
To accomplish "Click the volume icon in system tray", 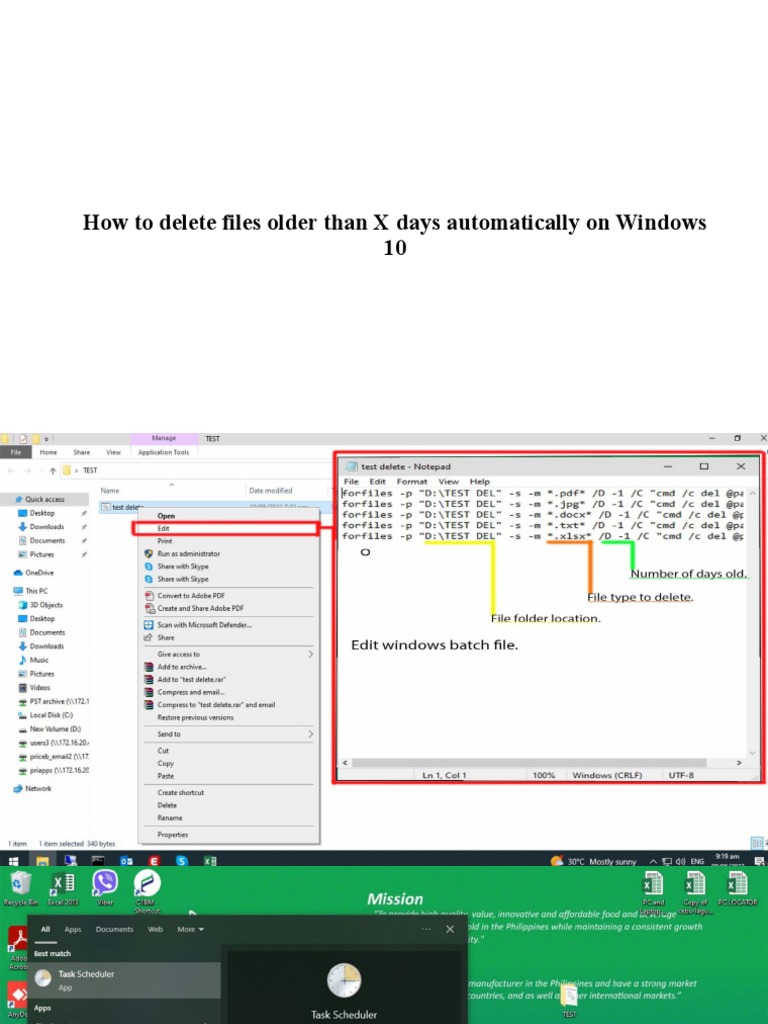I will coord(680,861).
